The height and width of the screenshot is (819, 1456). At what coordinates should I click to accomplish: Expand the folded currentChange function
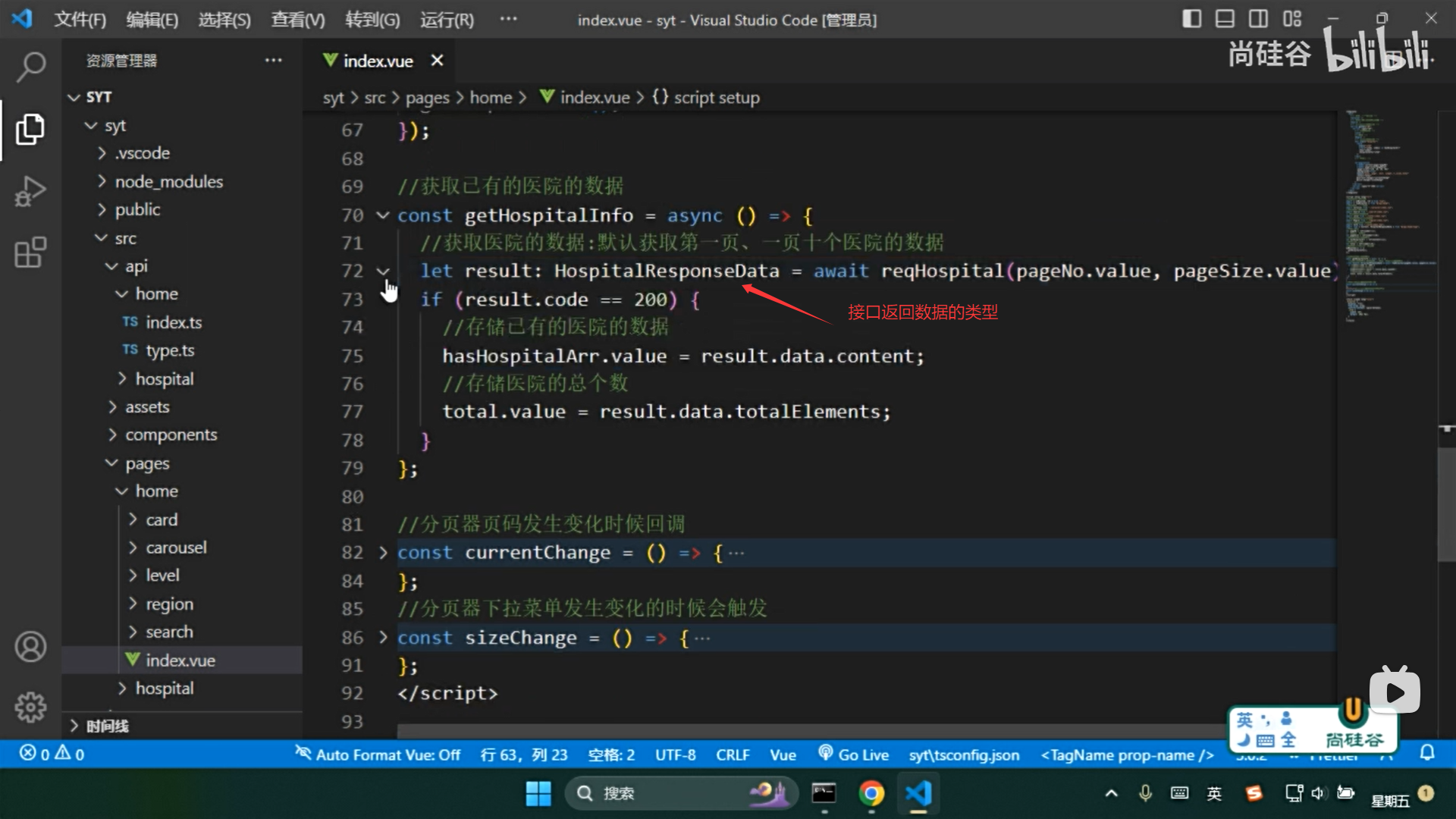click(383, 553)
